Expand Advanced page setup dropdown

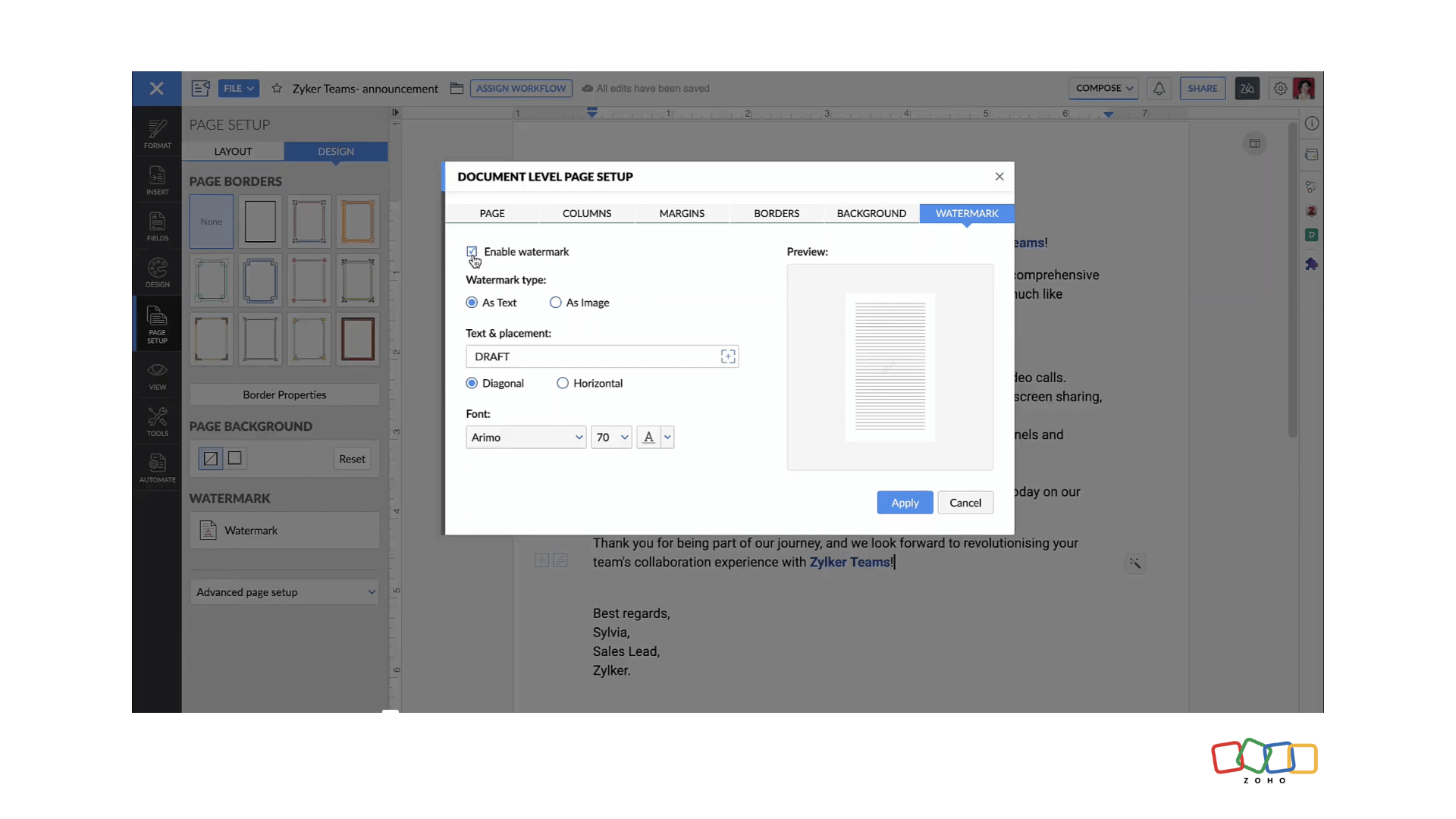[x=284, y=592]
